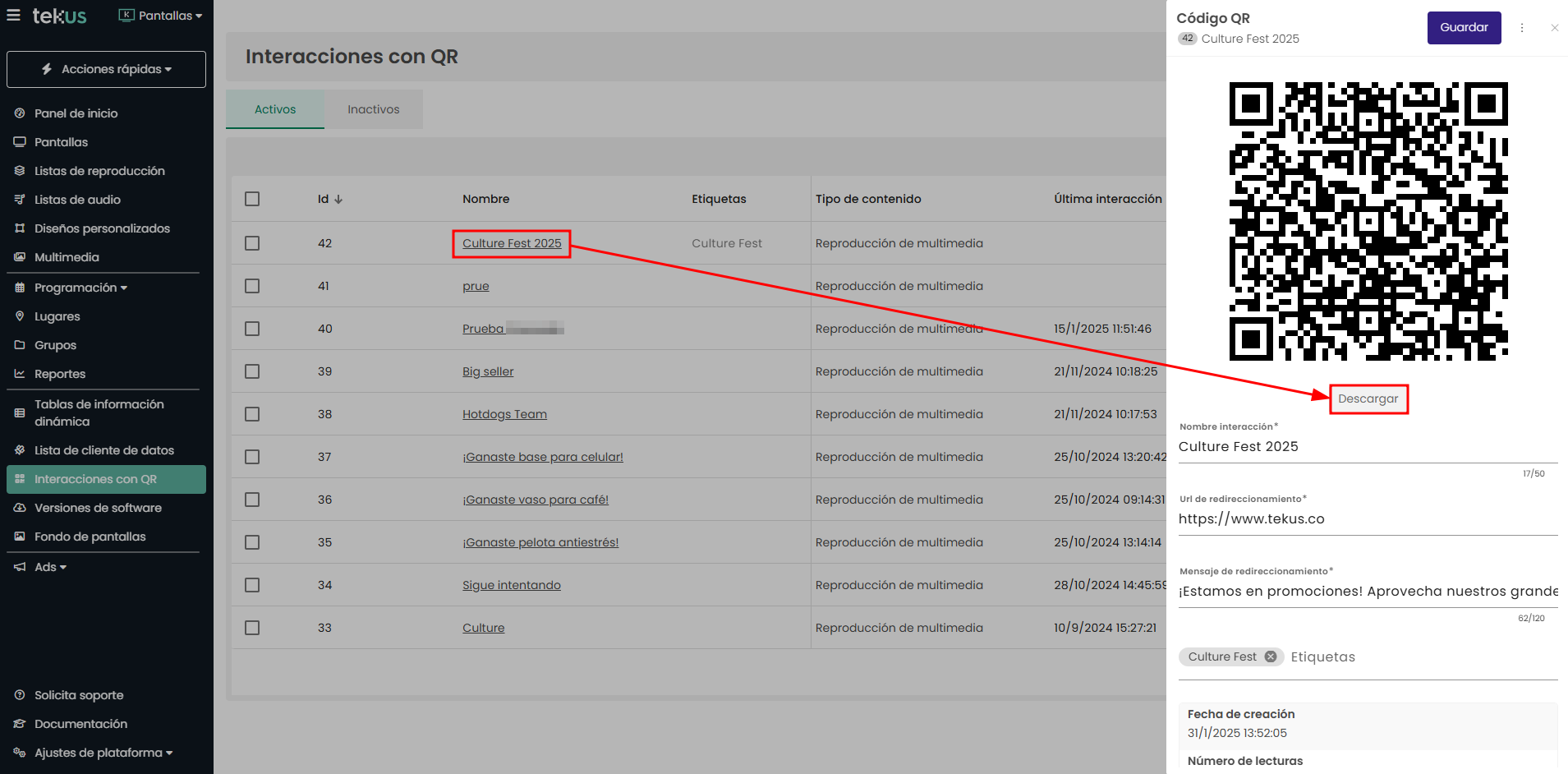Expand the Acciones rápidas dropdown
The width and height of the screenshot is (1568, 774).
tap(107, 69)
